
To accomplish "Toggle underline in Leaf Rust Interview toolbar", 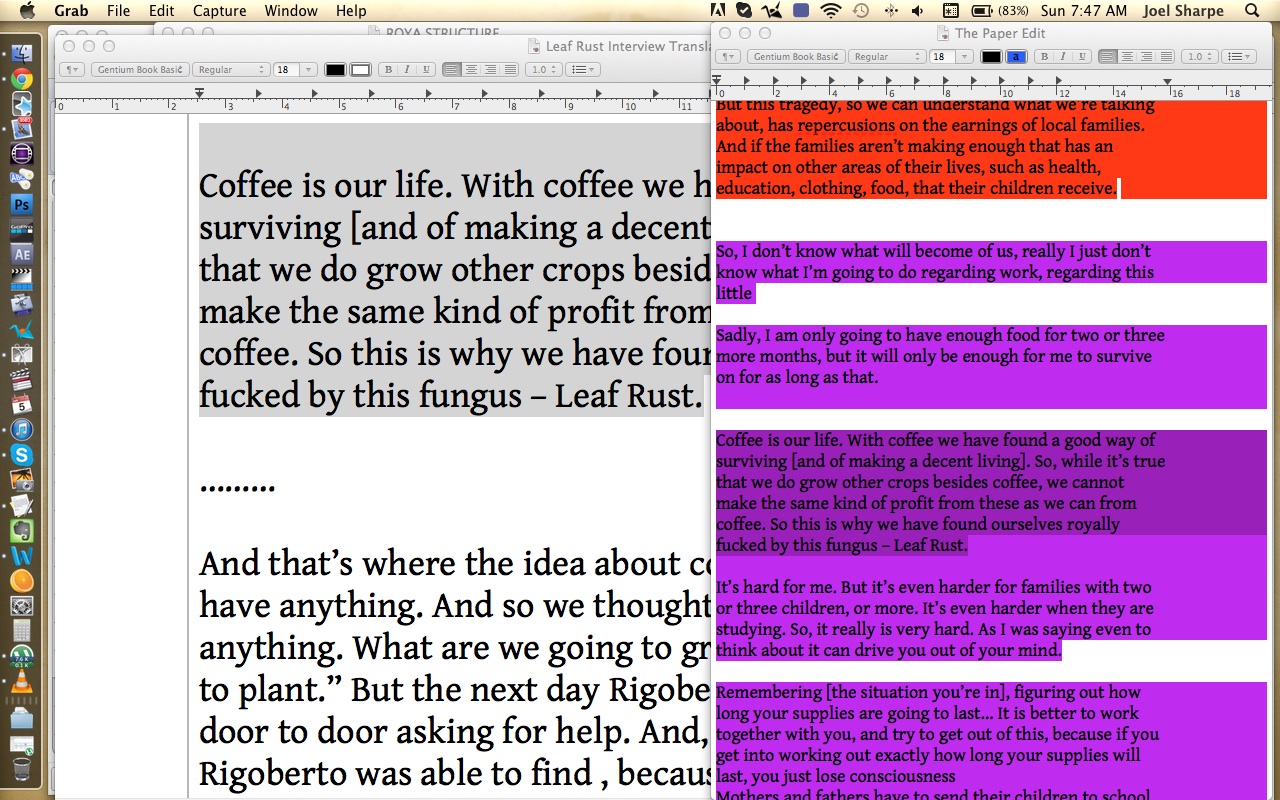I will click(x=426, y=70).
